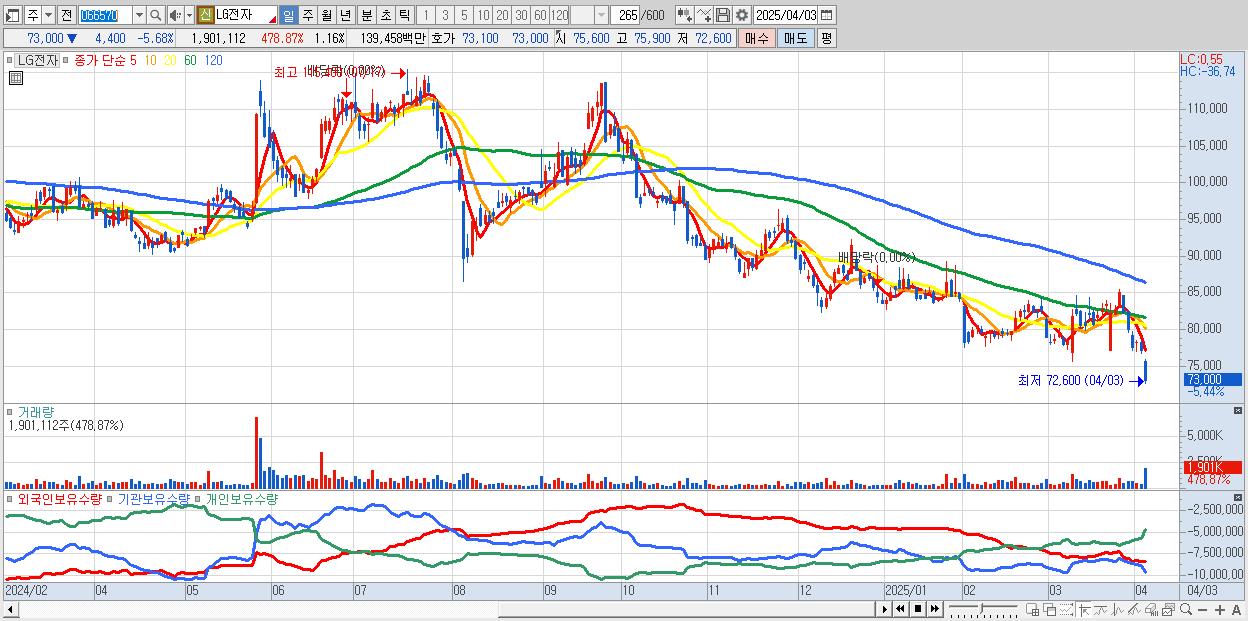The image size is (1248, 621).
Task: Switch to 틱 tick period
Action: 404,15
